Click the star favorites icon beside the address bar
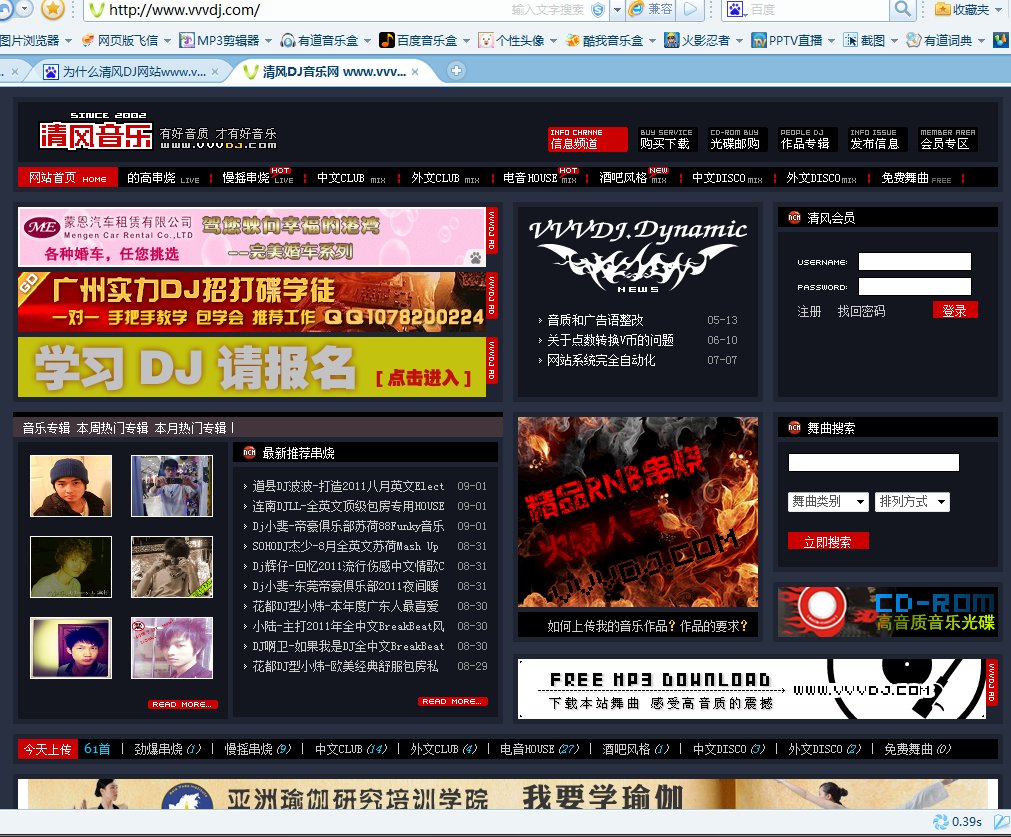The height and width of the screenshot is (837, 1011). pyautogui.click(x=52, y=9)
